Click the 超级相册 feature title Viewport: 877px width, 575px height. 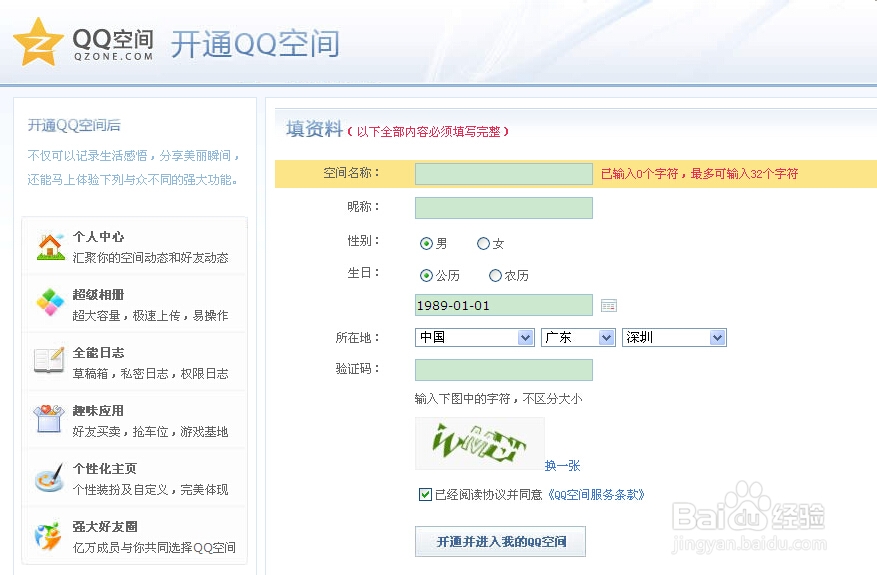(98, 295)
